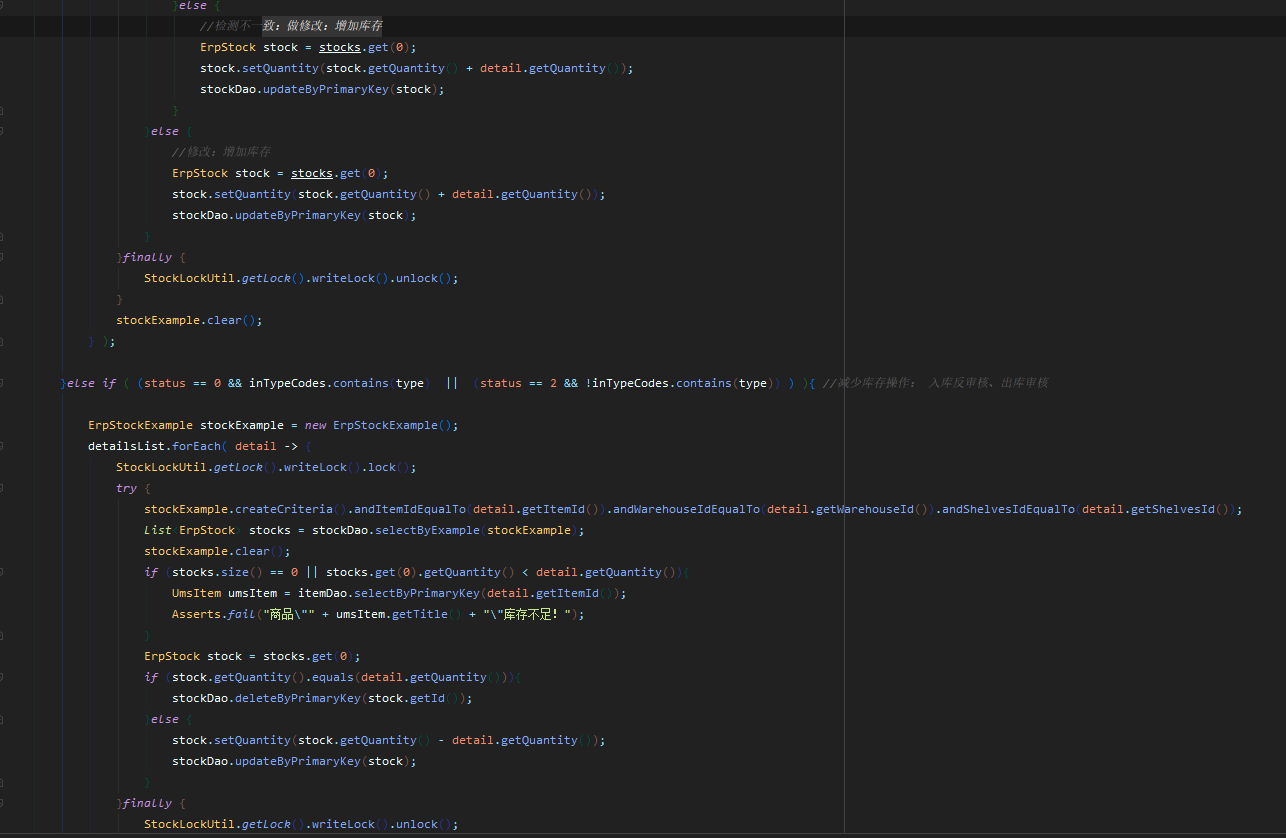The height and width of the screenshot is (838, 1286).
Task: Click 'andWarehouseIdEqualTo' method name
Action: pos(686,509)
